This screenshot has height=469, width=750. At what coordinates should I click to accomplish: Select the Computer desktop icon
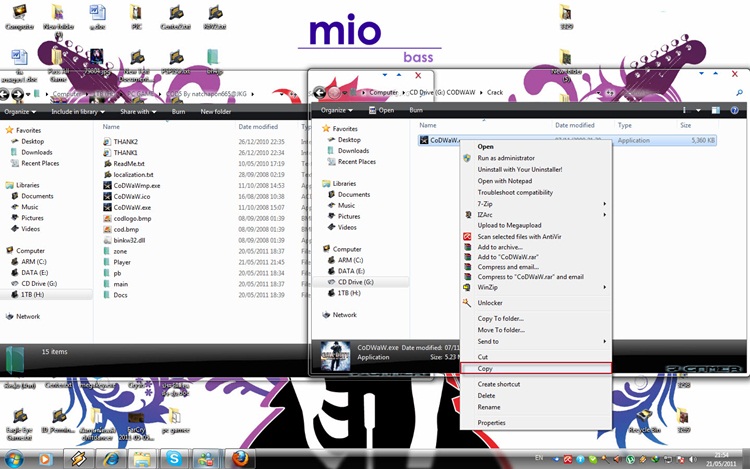(x=20, y=17)
